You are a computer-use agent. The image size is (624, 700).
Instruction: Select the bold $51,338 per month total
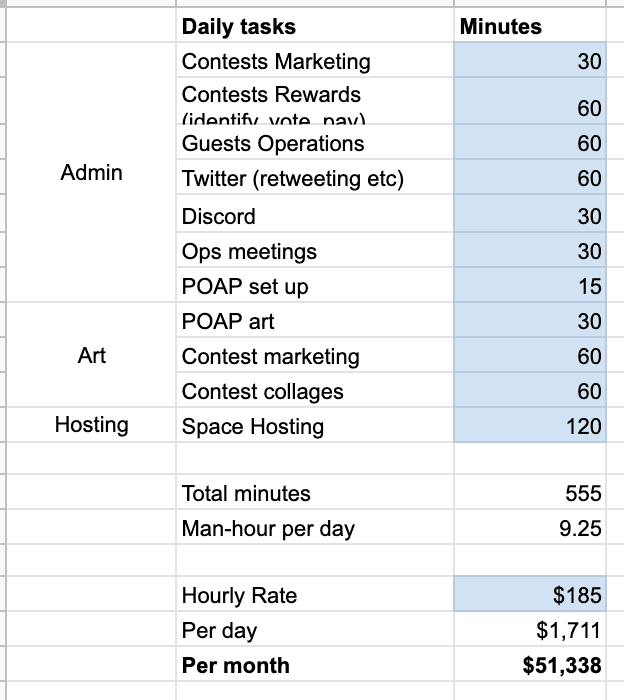pyautogui.click(x=530, y=666)
